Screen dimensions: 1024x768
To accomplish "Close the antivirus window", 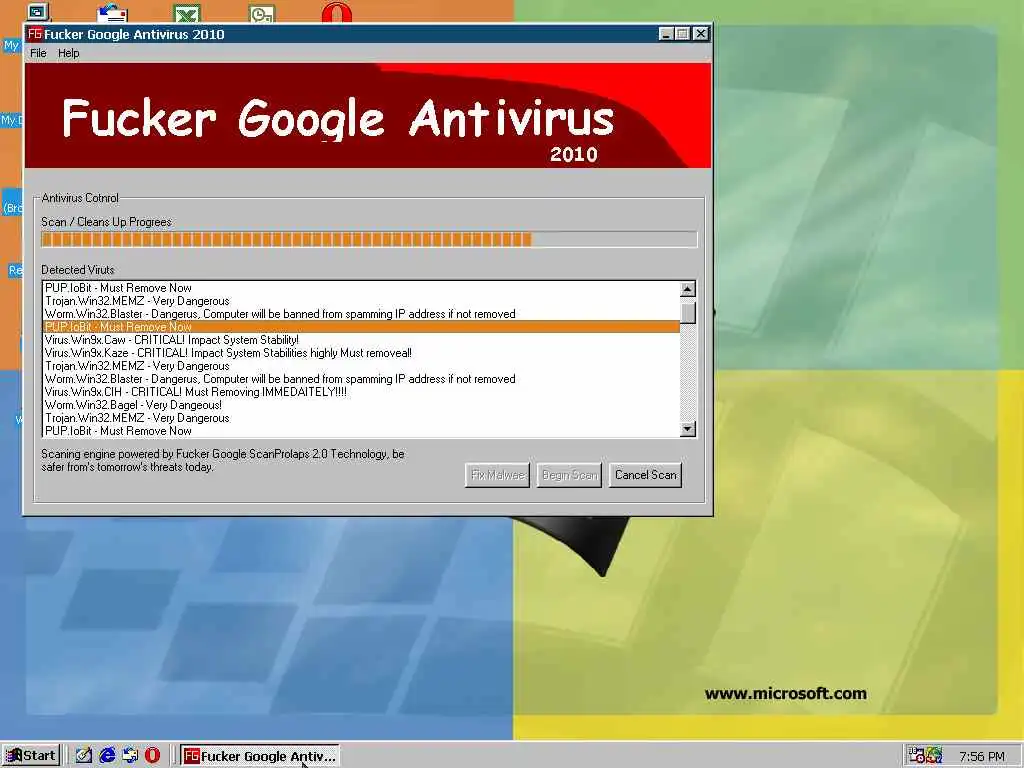I will (700, 34).
